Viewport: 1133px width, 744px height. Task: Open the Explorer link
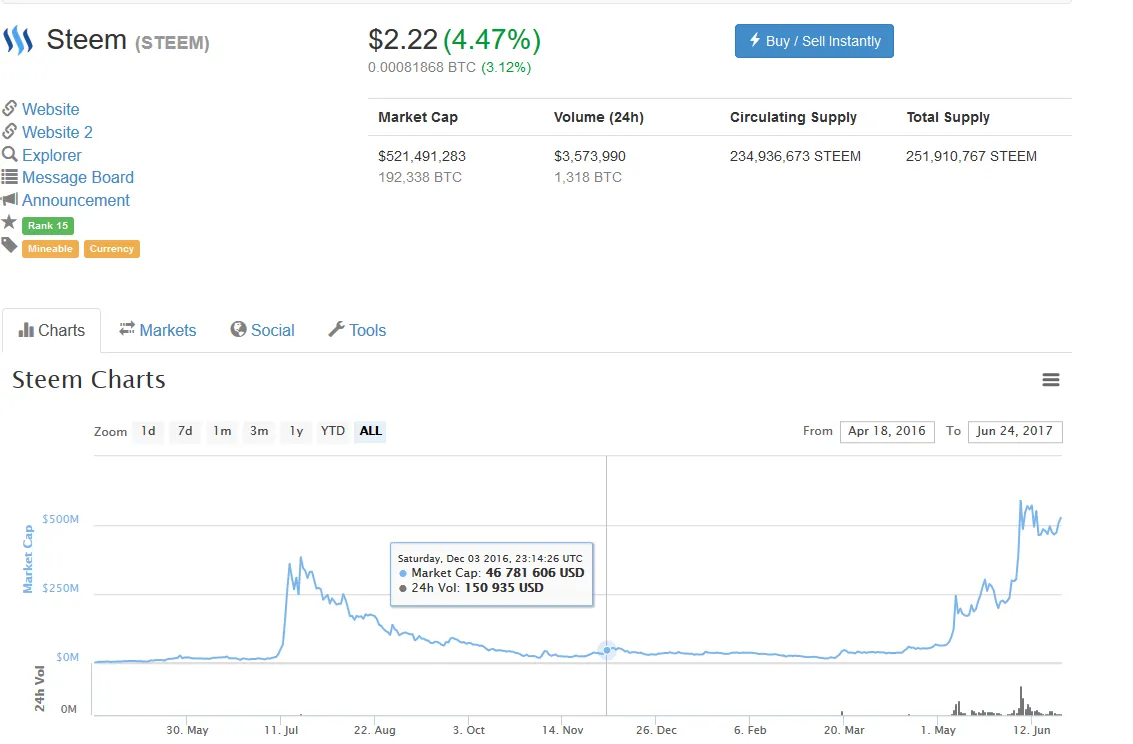tap(51, 155)
